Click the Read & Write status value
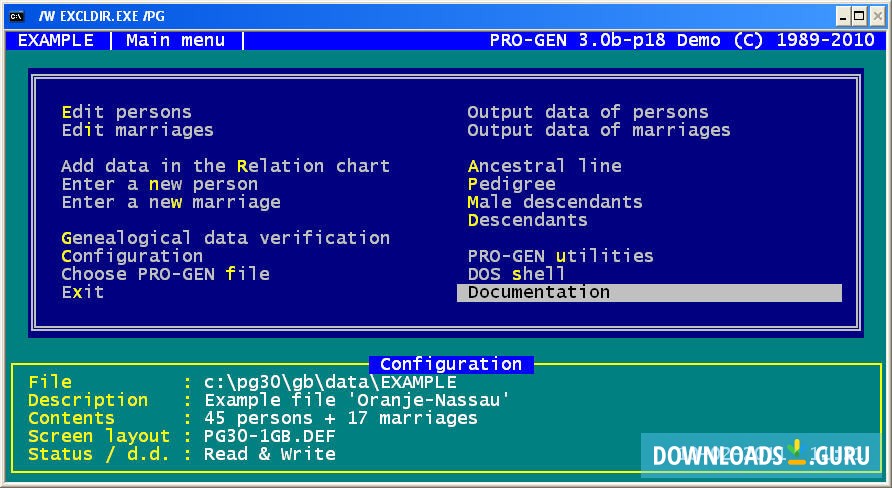 tap(270, 454)
